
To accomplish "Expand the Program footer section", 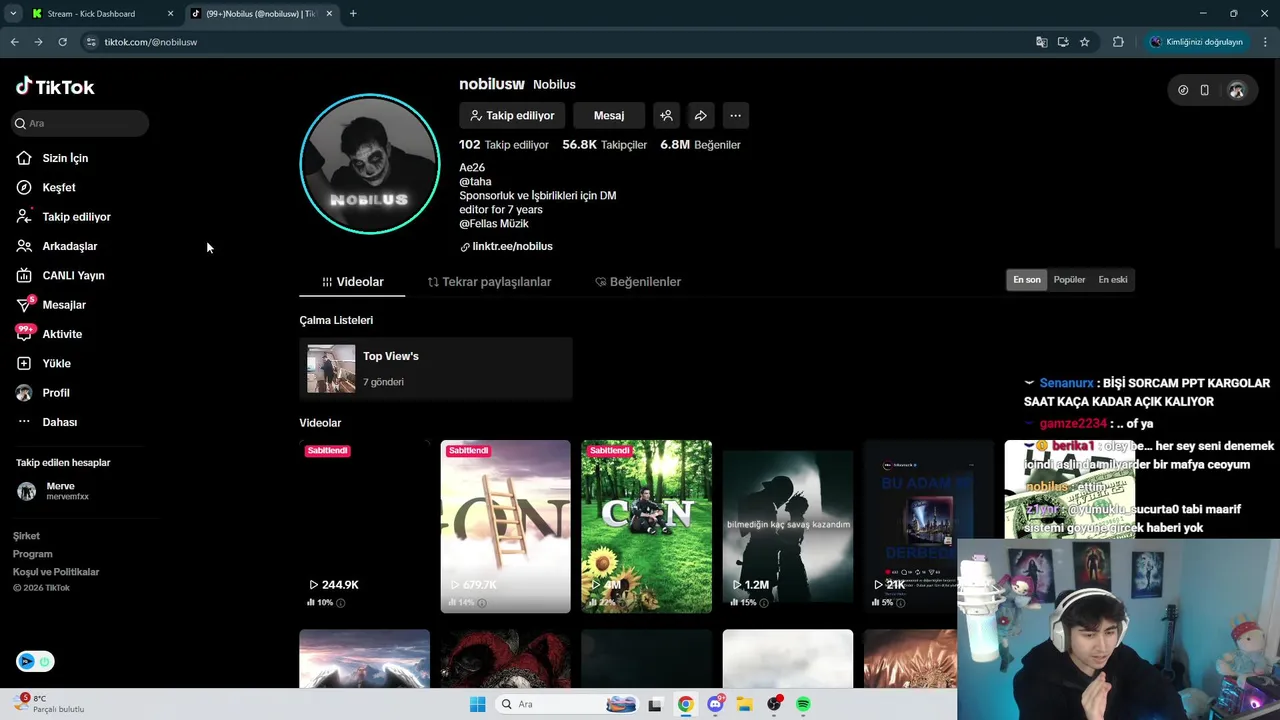I will tap(32, 554).
